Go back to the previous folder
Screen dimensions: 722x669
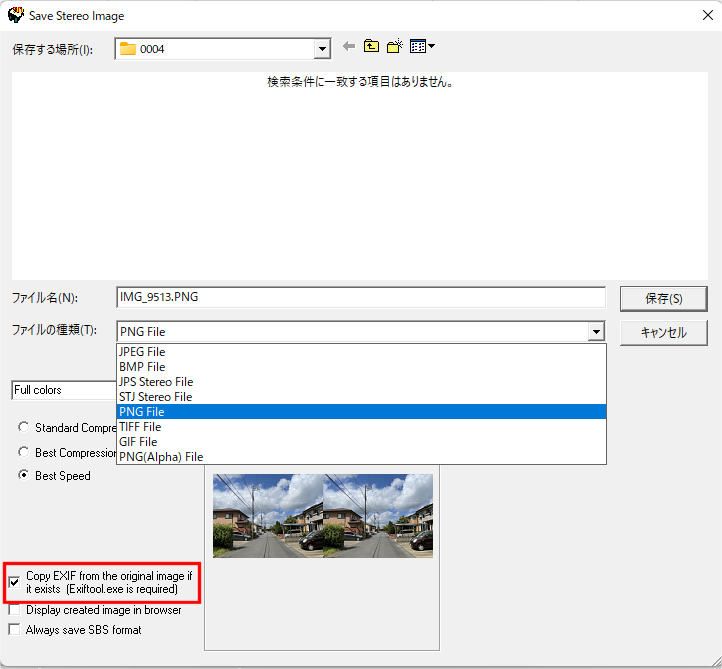(x=349, y=47)
